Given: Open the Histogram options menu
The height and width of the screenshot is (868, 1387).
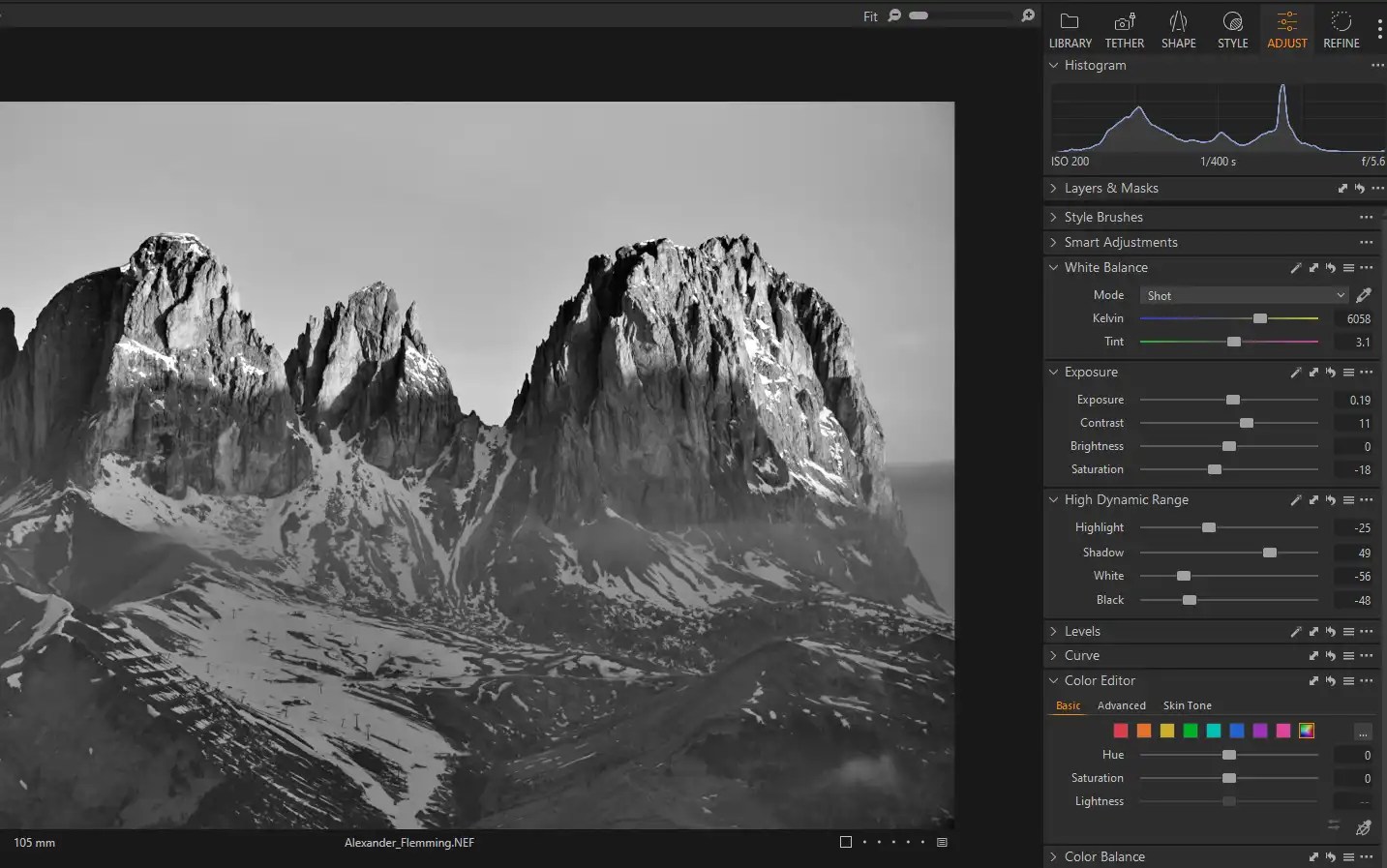Looking at the screenshot, I should (1377, 66).
